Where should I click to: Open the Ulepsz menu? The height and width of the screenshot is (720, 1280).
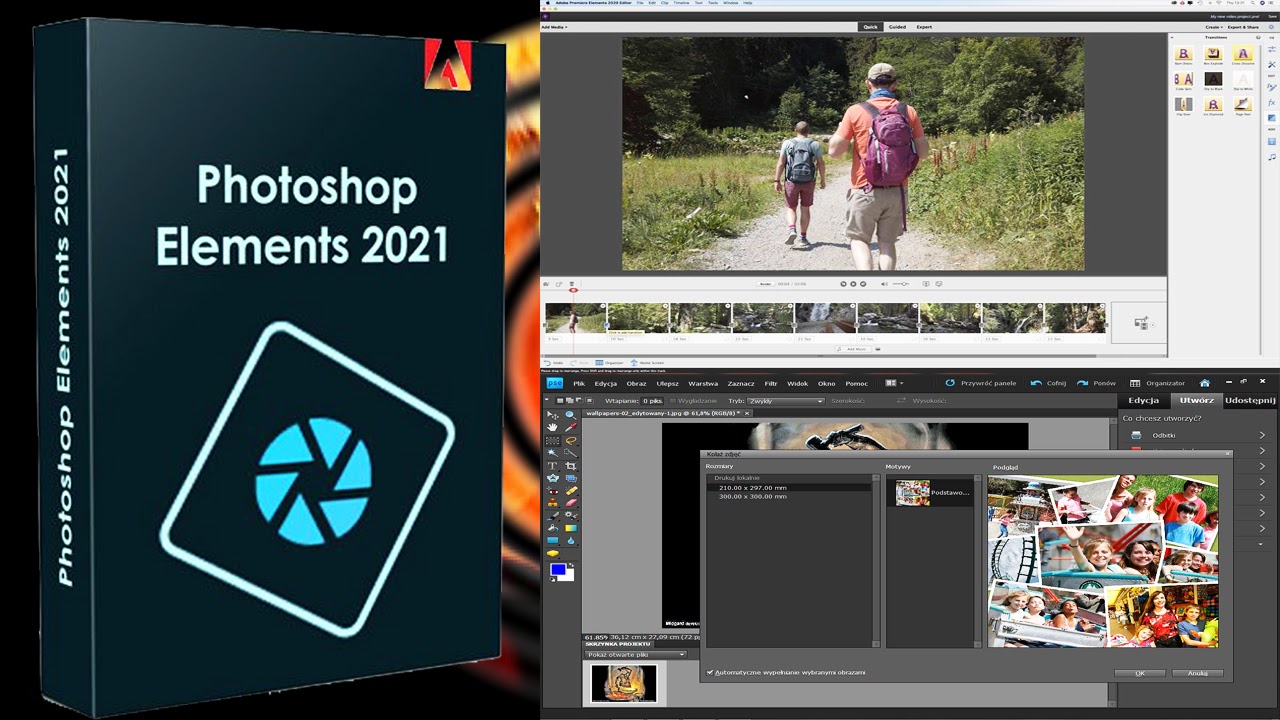667,383
